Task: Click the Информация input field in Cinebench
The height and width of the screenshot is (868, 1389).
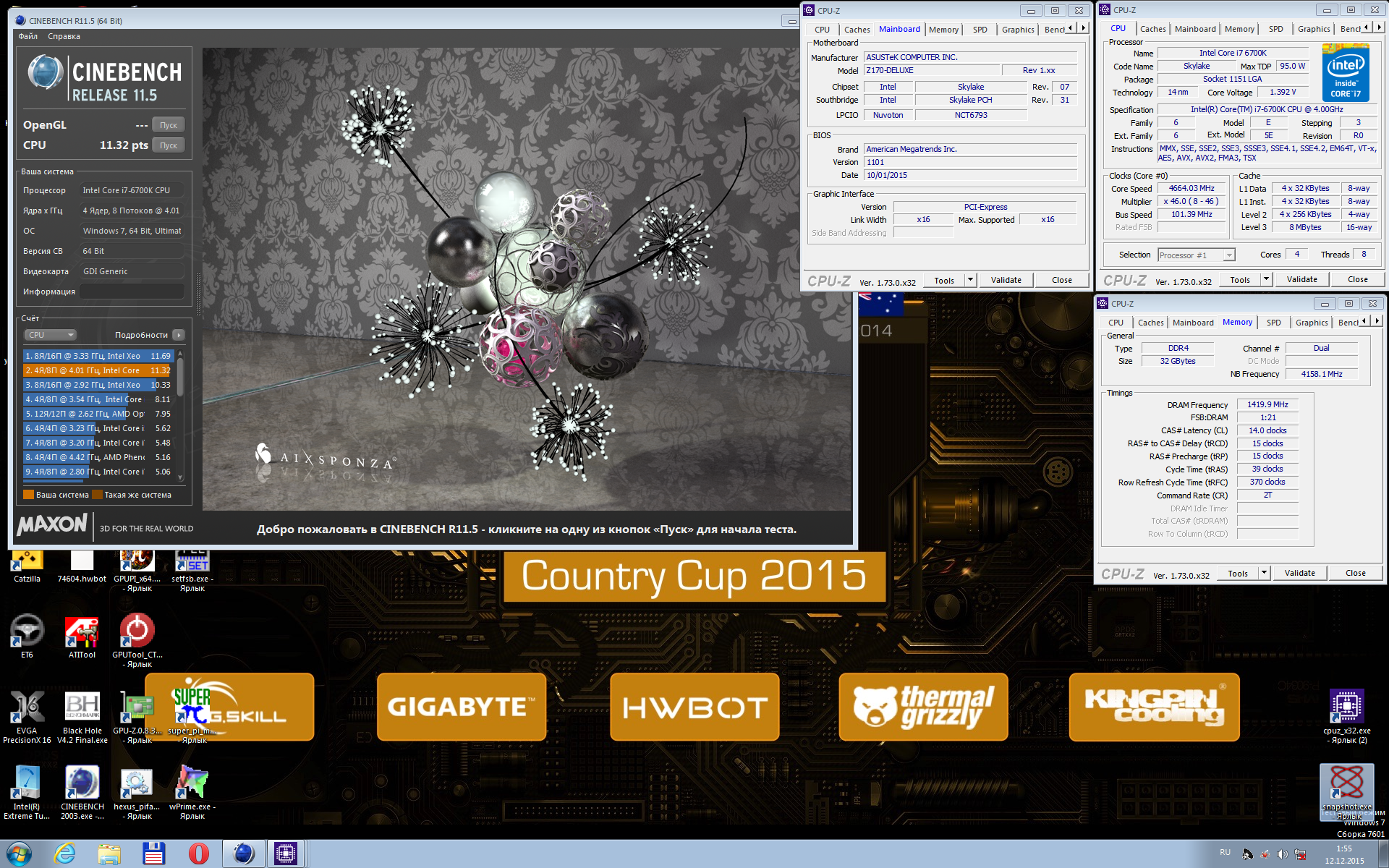Action: point(132,292)
